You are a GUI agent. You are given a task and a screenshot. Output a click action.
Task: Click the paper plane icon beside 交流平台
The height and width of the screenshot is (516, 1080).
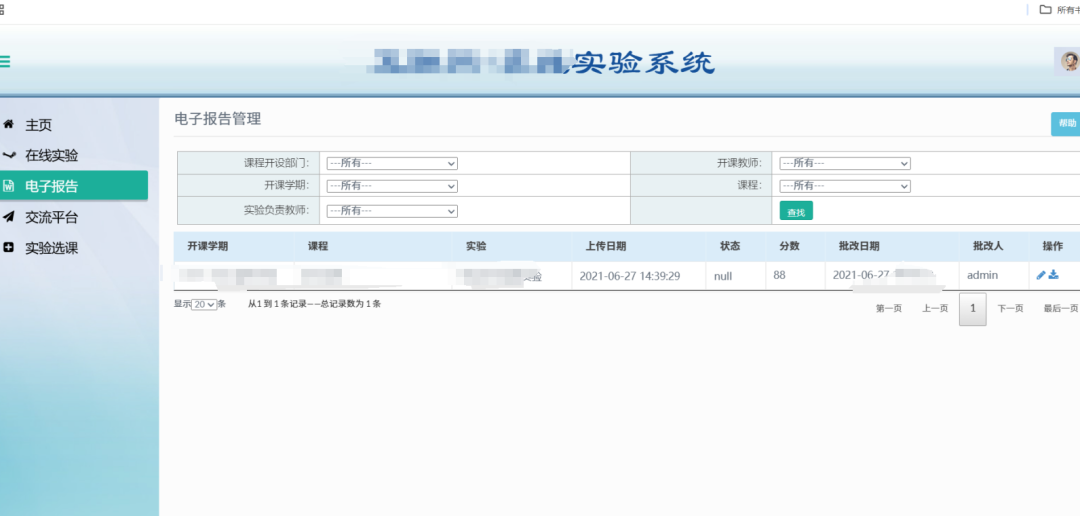(x=8, y=217)
